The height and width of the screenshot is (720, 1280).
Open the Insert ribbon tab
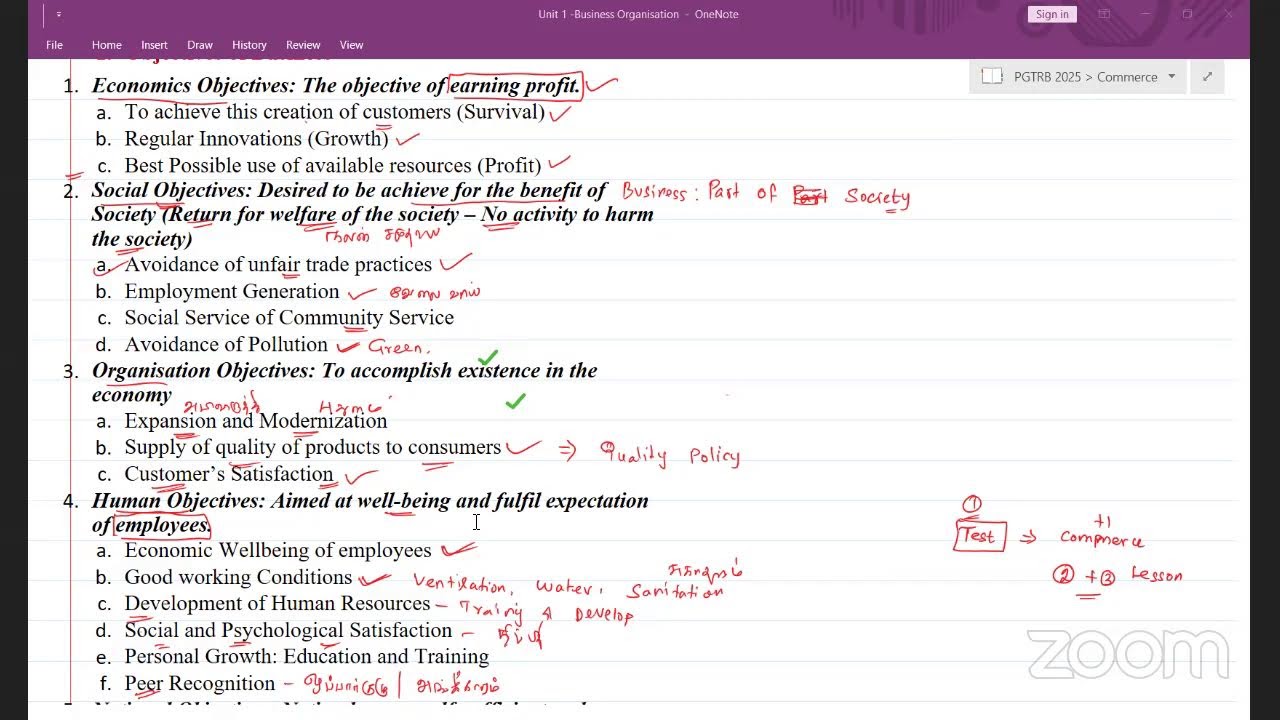point(154,45)
